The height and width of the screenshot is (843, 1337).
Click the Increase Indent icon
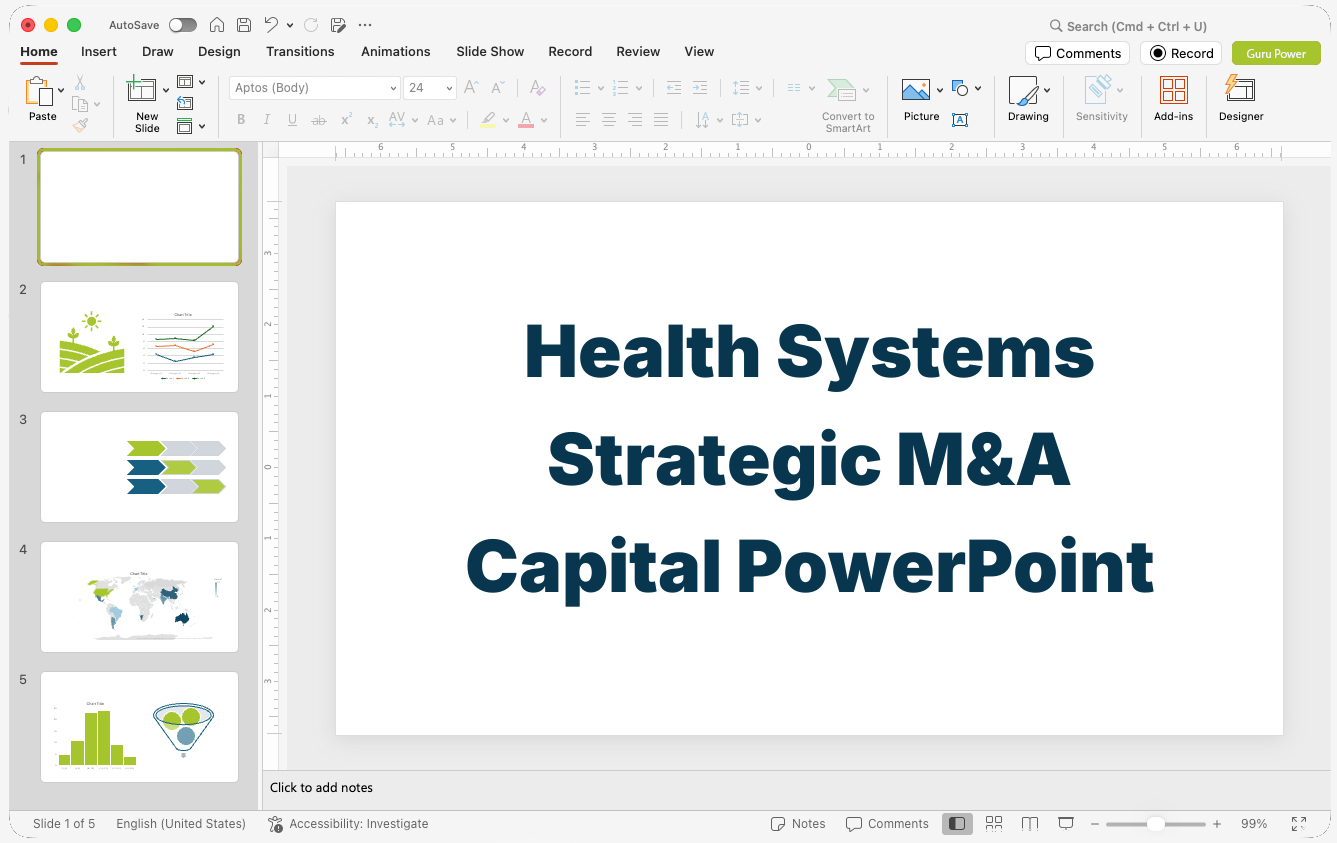[700, 88]
